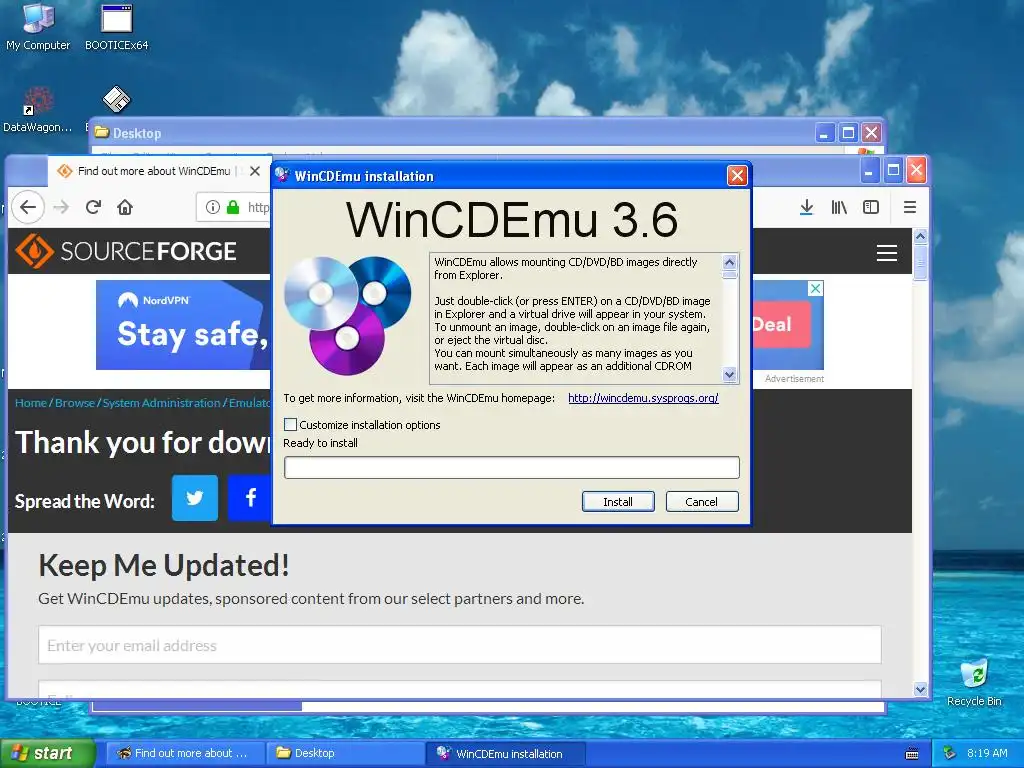Click the Install button in WinCDEmu installer
Image resolution: width=1024 pixels, height=768 pixels.
(618, 502)
